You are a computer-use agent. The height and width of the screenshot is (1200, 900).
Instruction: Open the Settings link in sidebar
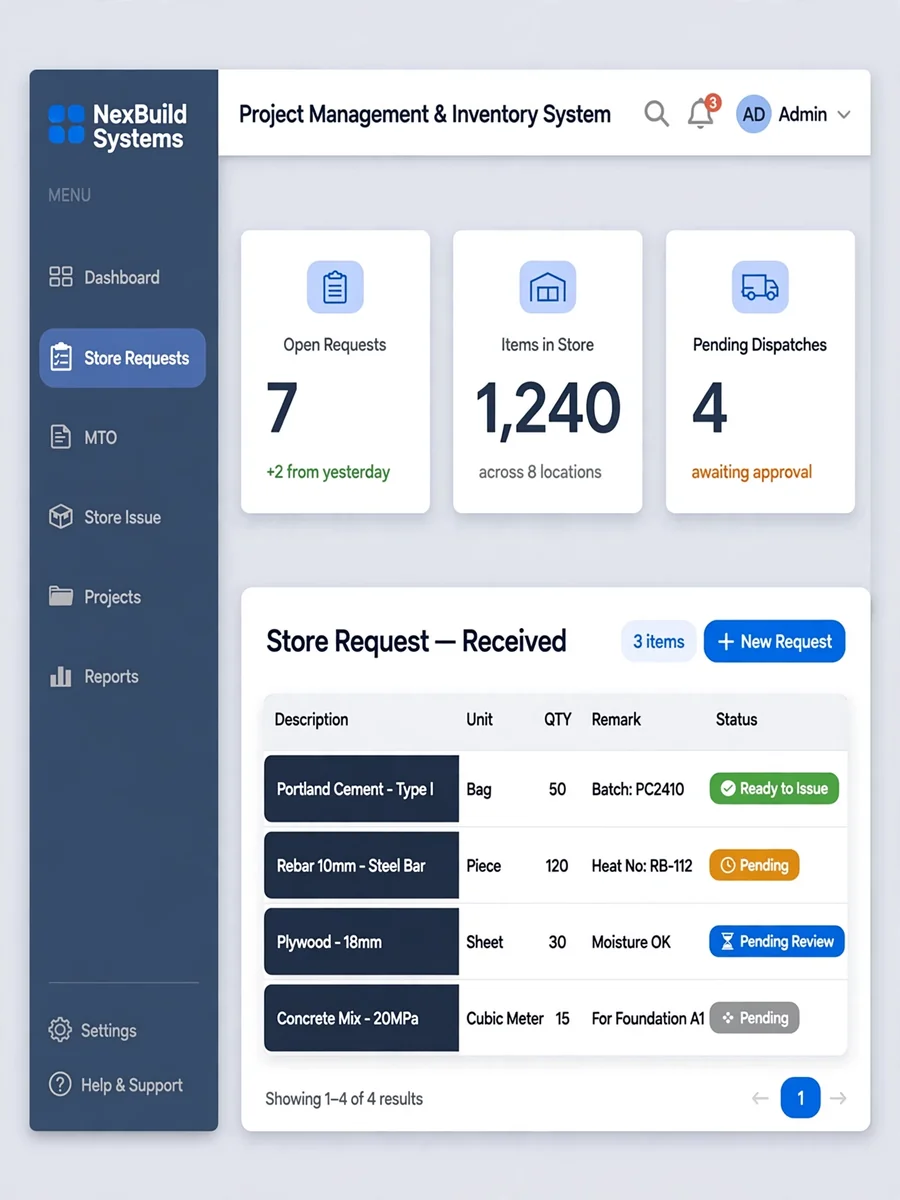(x=93, y=1030)
